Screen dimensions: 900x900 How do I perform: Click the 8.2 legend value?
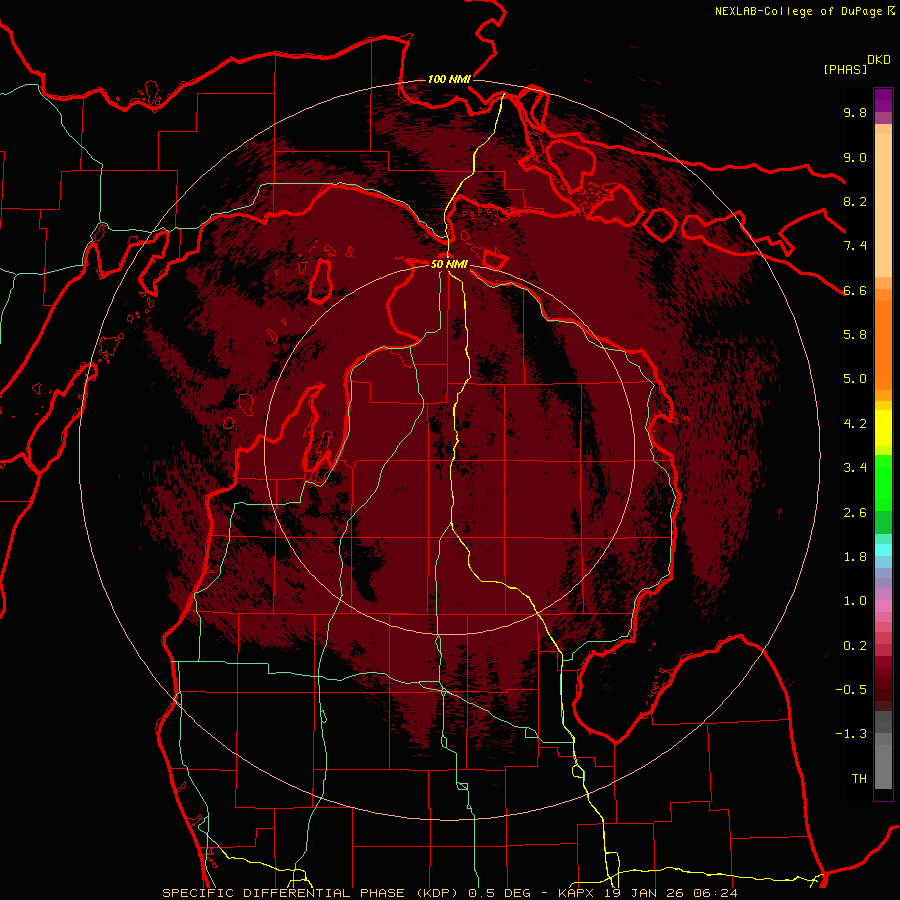point(855,201)
